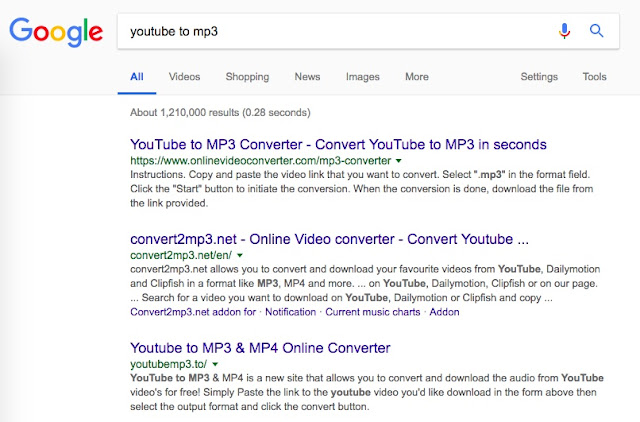Open the Settings menu
This screenshot has height=422, width=640.
point(539,77)
